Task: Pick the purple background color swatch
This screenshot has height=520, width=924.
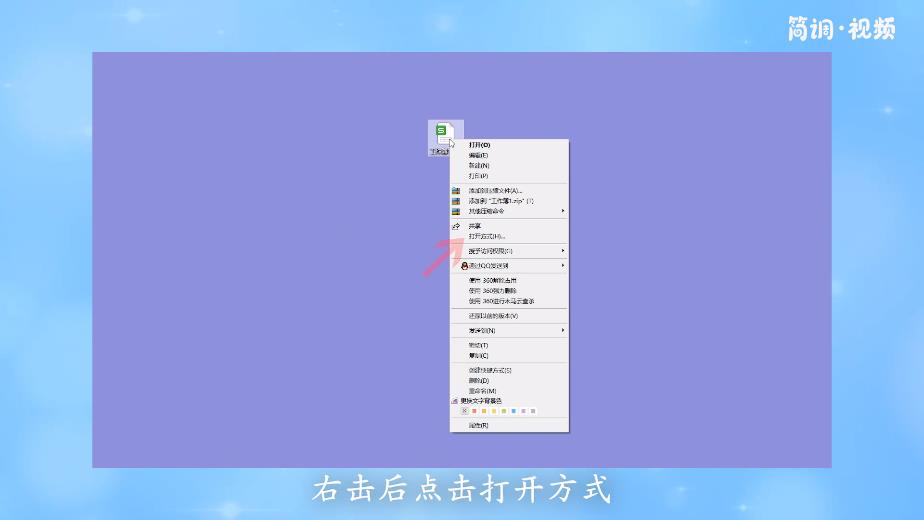Action: (x=523, y=411)
